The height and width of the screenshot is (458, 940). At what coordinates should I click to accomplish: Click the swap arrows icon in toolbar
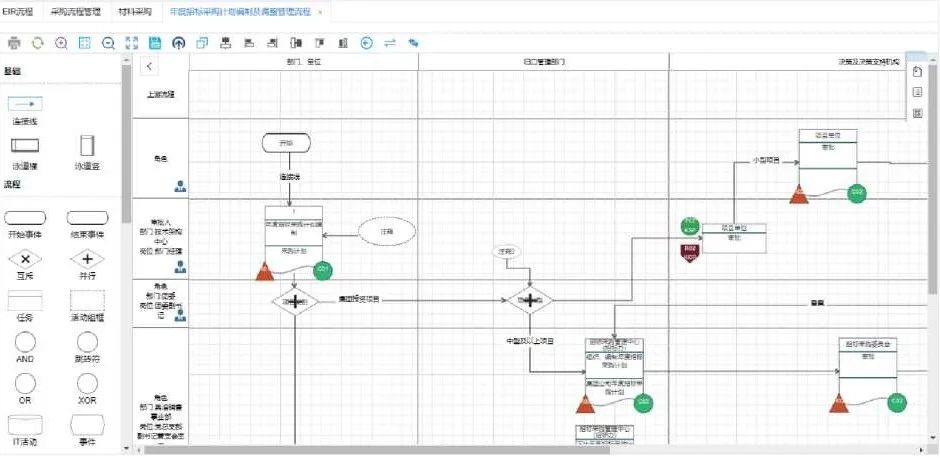point(390,43)
